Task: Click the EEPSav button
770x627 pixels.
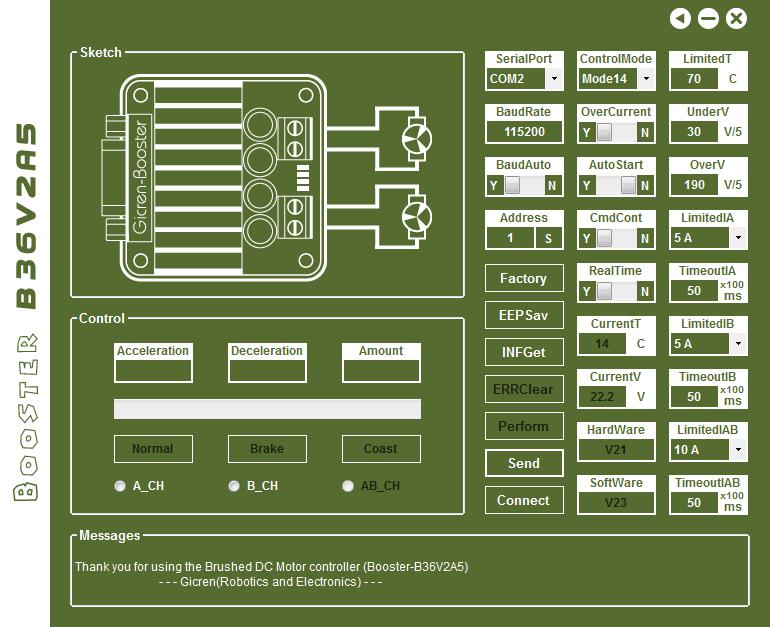Action: (524, 315)
